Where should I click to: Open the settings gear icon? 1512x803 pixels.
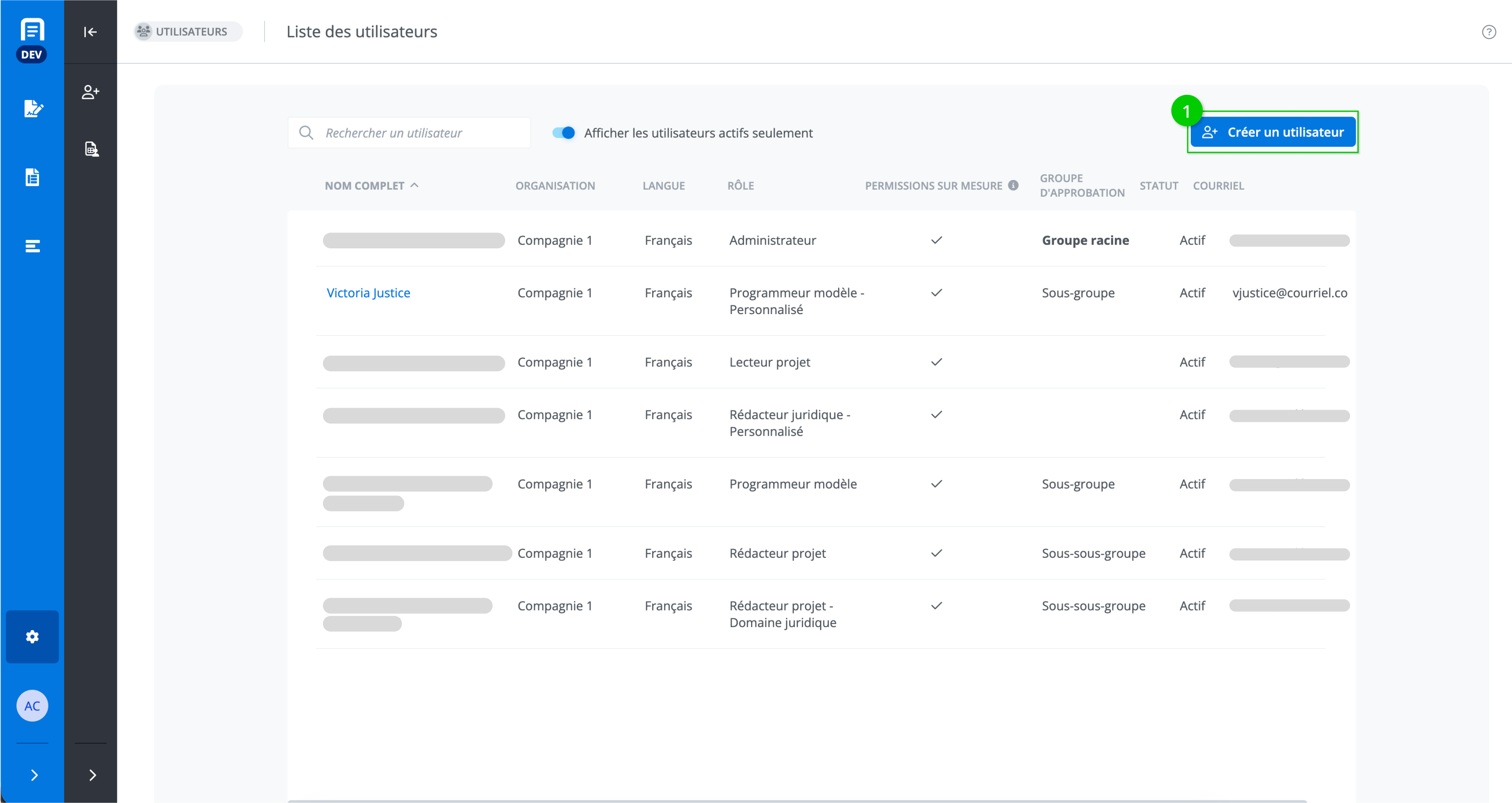[x=32, y=637]
